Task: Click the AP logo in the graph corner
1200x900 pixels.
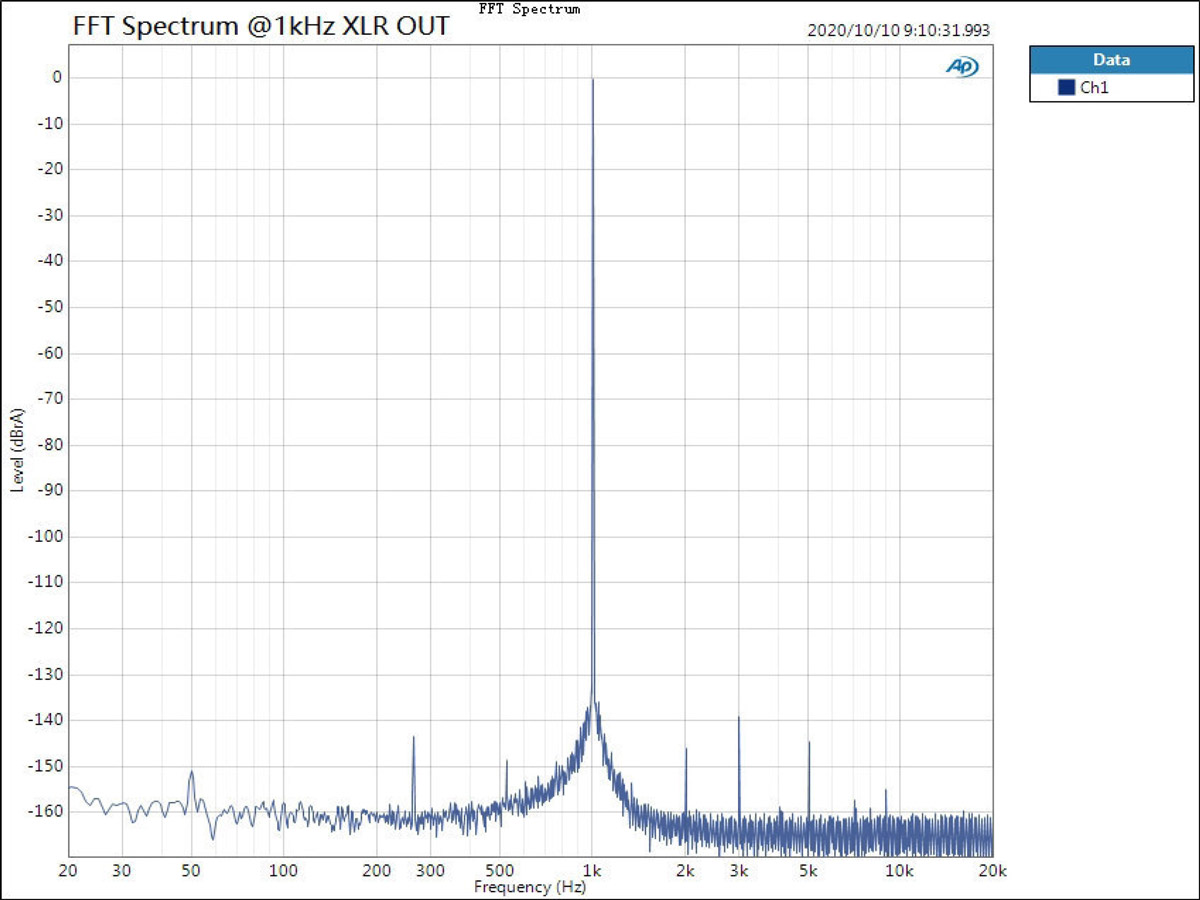Action: (x=962, y=67)
